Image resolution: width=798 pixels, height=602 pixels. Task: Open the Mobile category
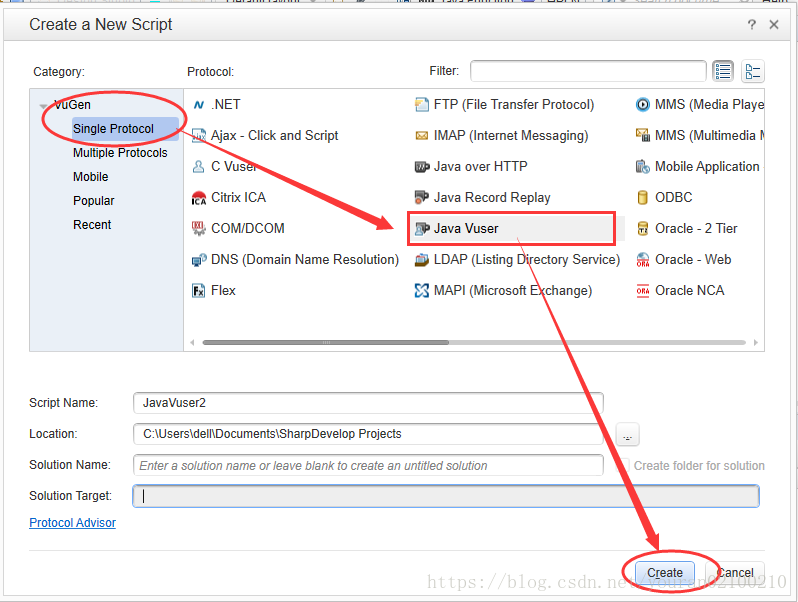[91, 177]
